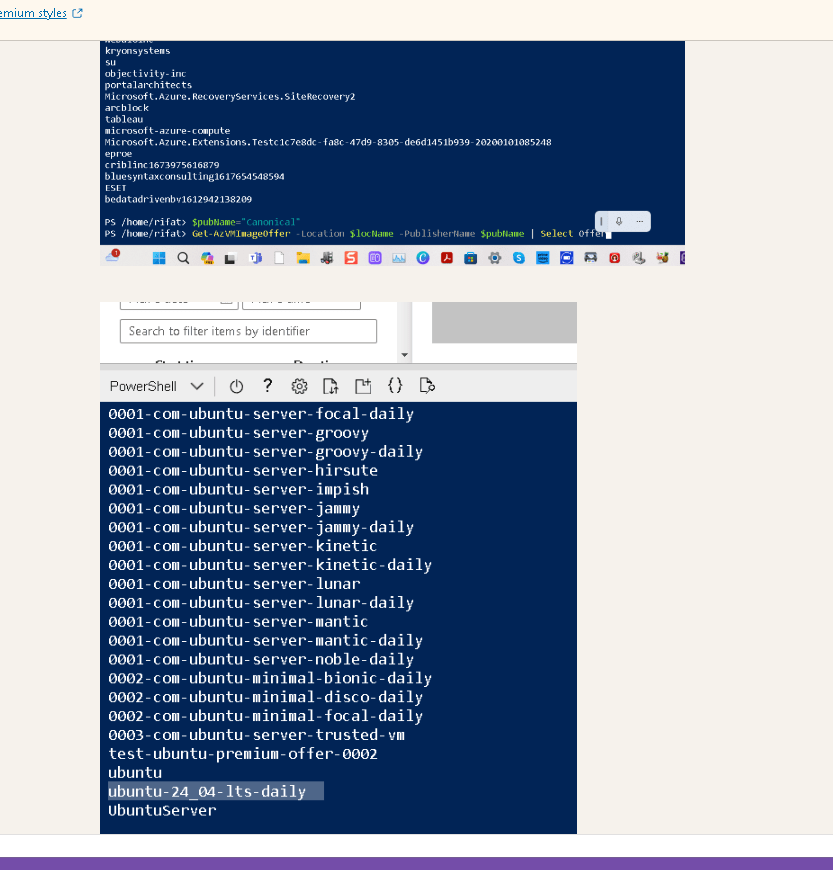Open the chart monitor app in the taskbar

[398, 258]
